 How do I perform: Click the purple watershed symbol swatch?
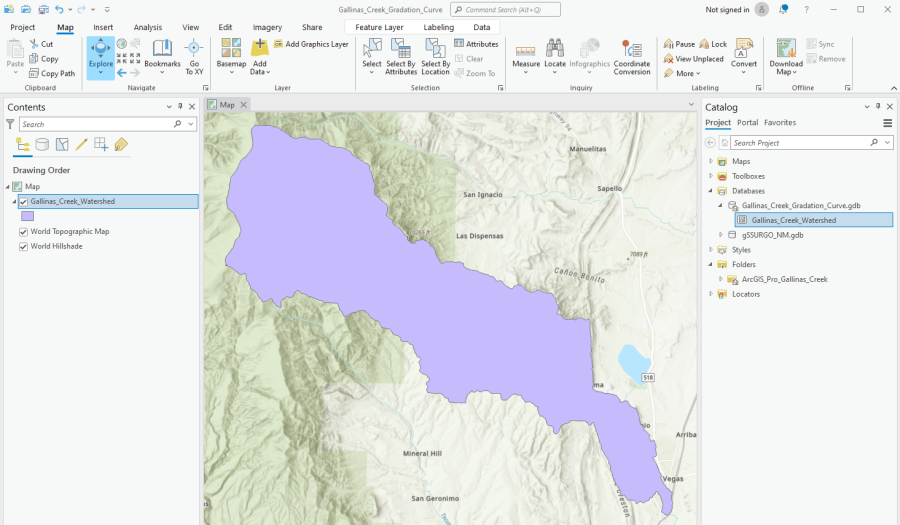click(28, 216)
